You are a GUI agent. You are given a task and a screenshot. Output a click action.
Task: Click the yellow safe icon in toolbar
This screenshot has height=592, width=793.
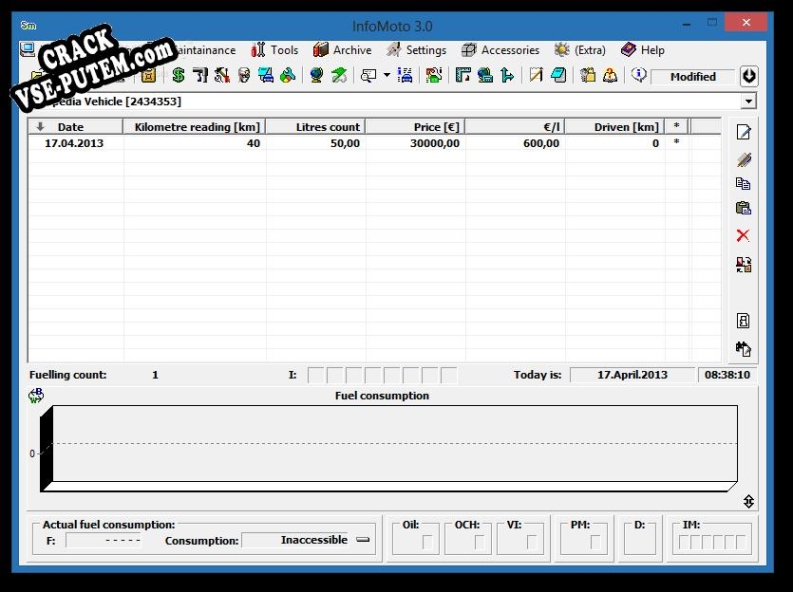click(148, 76)
